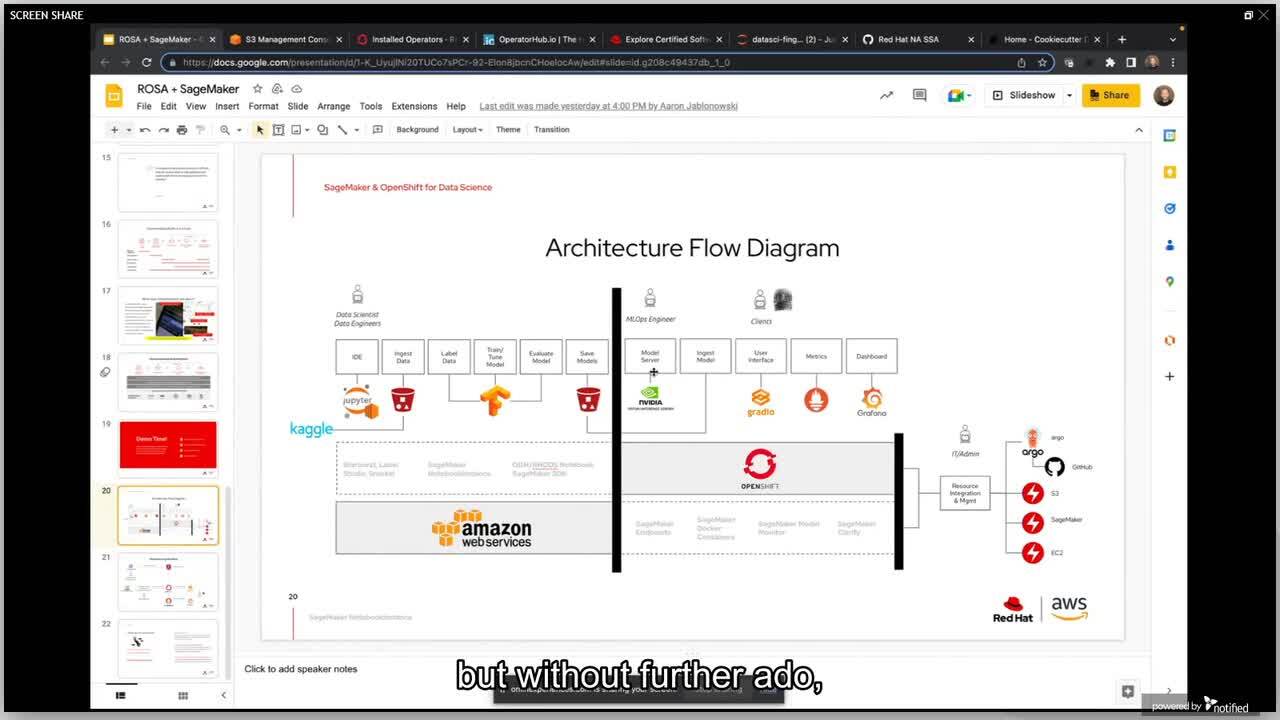Screen dimensions: 1280x720
Task: Switch to grid view of slides
Action: point(183,695)
